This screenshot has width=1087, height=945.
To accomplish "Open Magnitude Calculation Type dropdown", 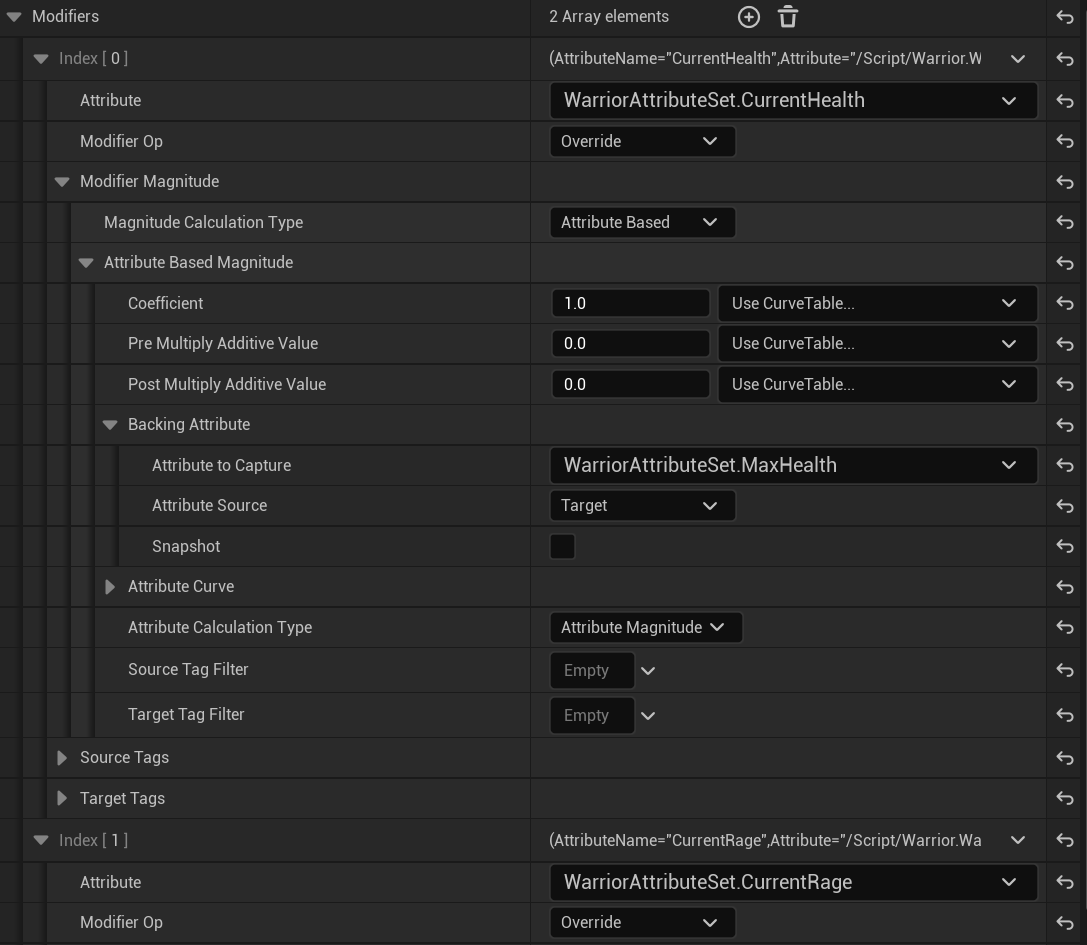I will [641, 222].
